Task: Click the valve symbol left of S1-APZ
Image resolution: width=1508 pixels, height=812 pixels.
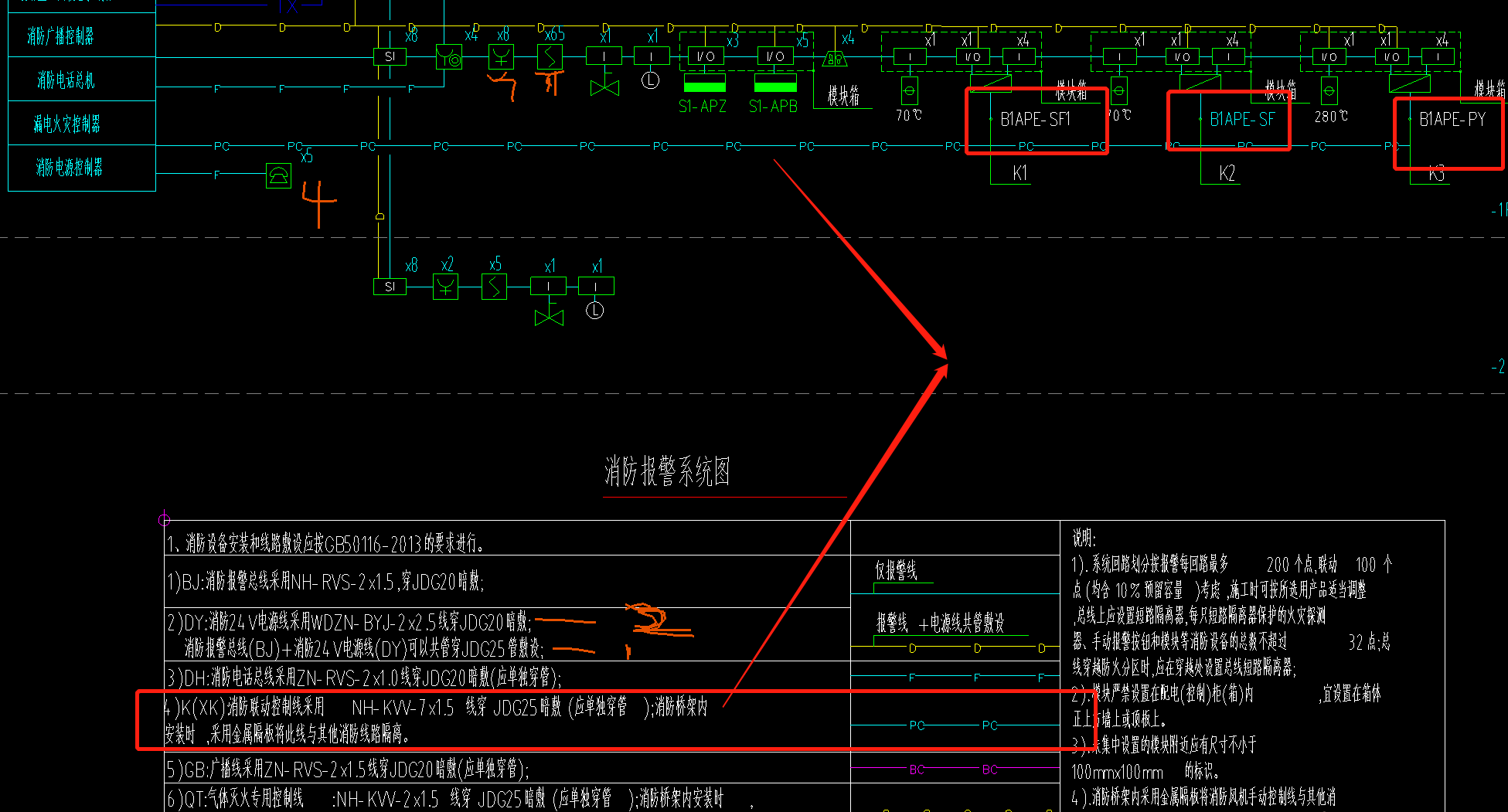Action: [x=604, y=87]
